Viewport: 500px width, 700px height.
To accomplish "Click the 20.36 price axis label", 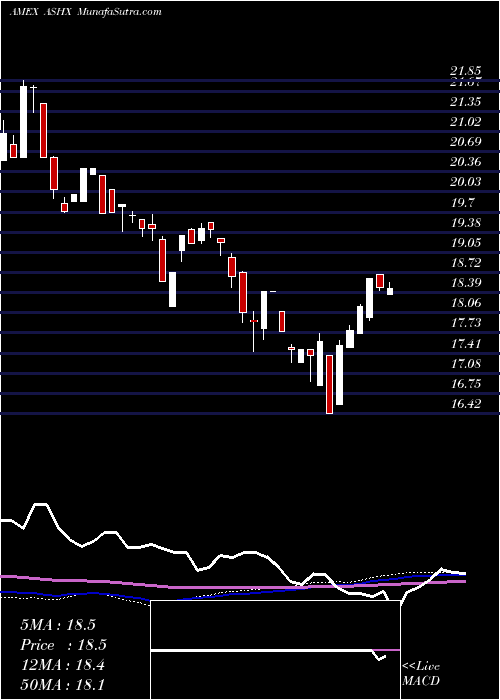I will coord(466,162).
